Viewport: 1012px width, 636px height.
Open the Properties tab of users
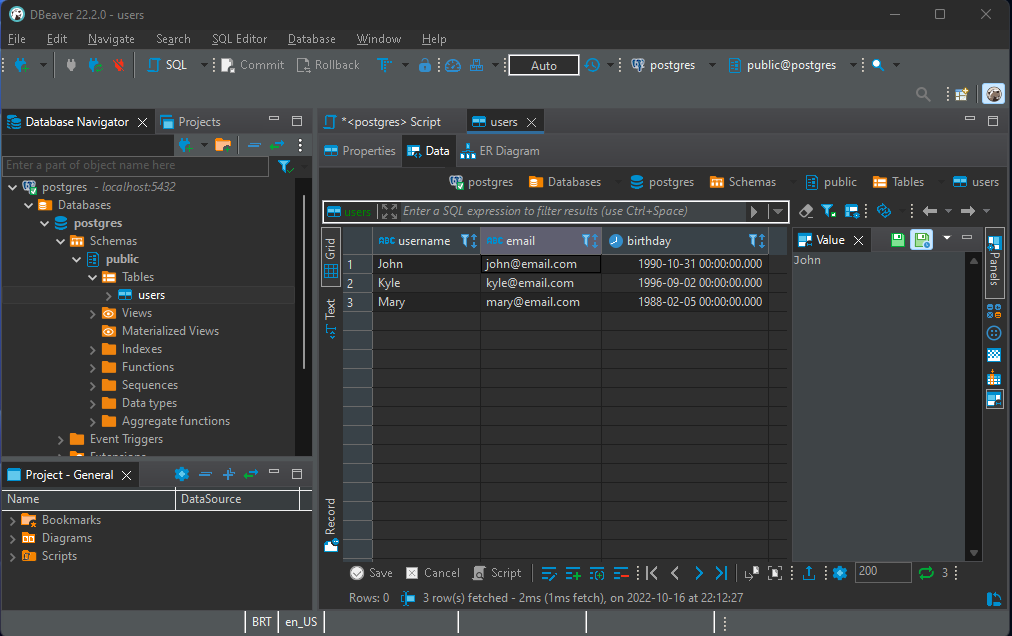tap(360, 151)
